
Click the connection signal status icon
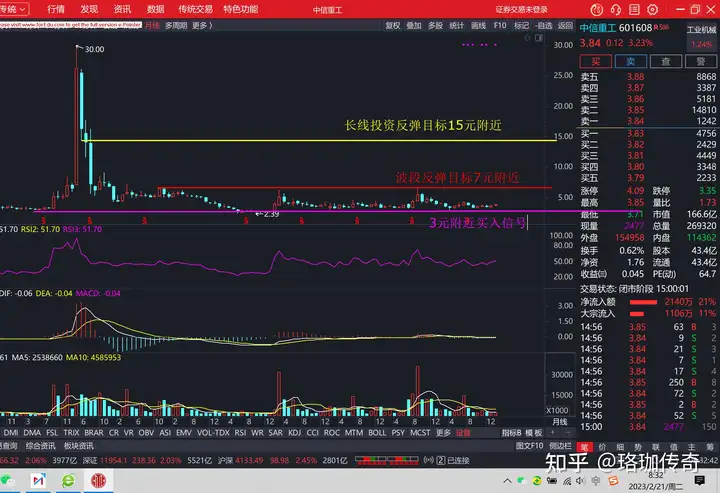[x=428, y=460]
